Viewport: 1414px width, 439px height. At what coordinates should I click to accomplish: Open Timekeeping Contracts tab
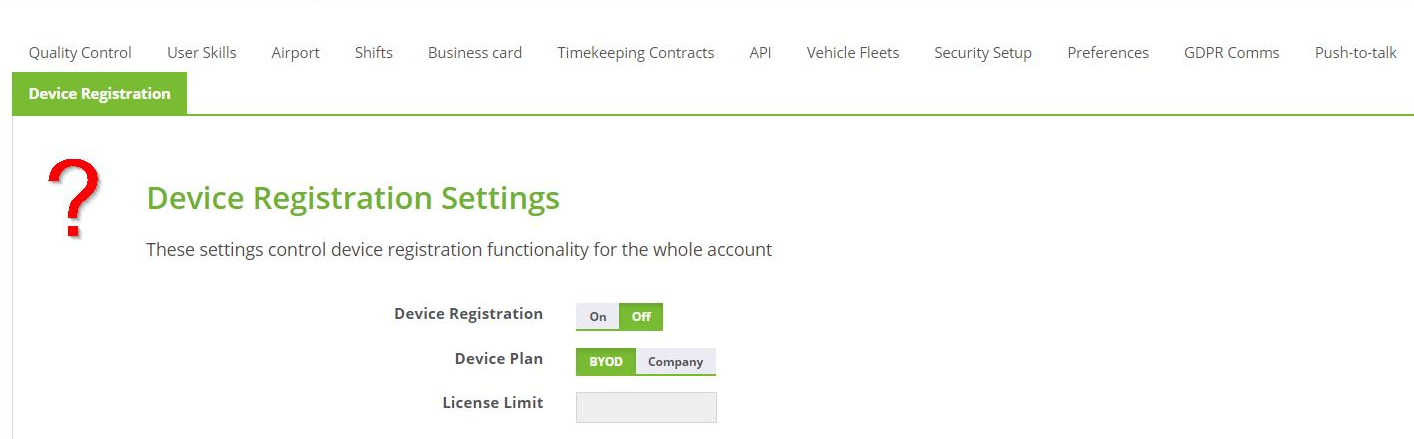[x=636, y=53]
